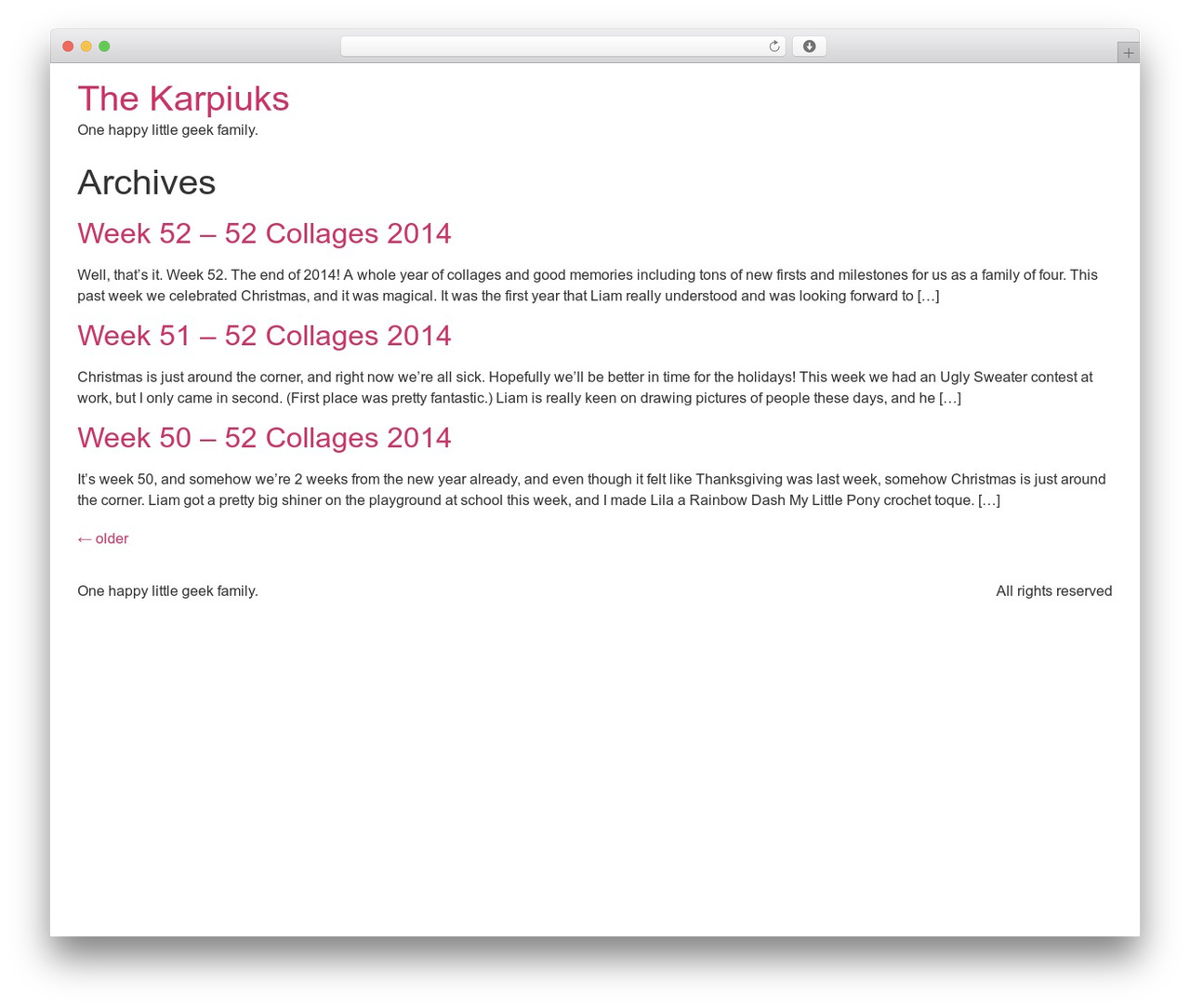Add a new tab with the plus icon
1190x1008 pixels.
pyautogui.click(x=1128, y=53)
